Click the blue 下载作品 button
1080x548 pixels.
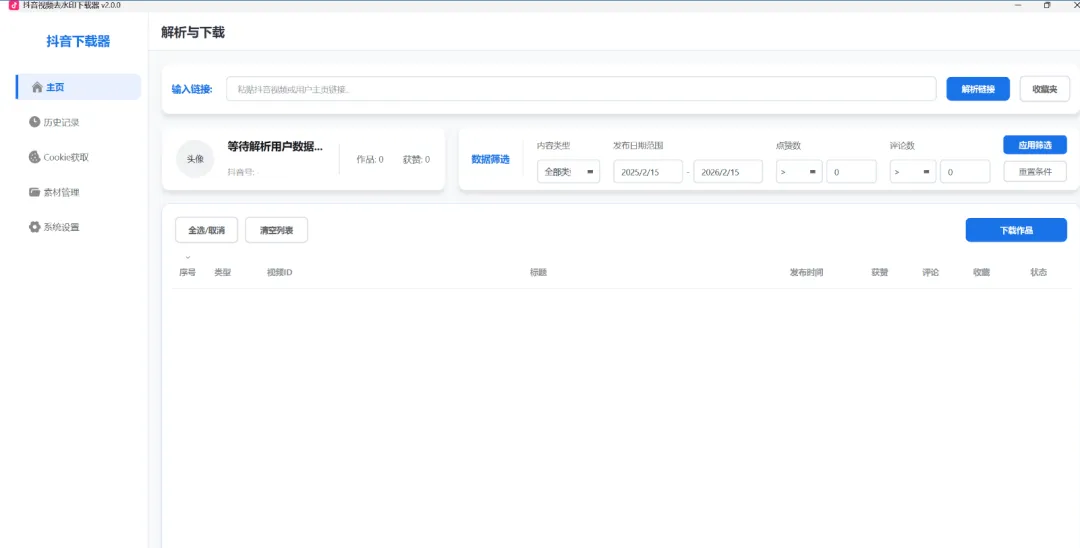[x=1016, y=230]
